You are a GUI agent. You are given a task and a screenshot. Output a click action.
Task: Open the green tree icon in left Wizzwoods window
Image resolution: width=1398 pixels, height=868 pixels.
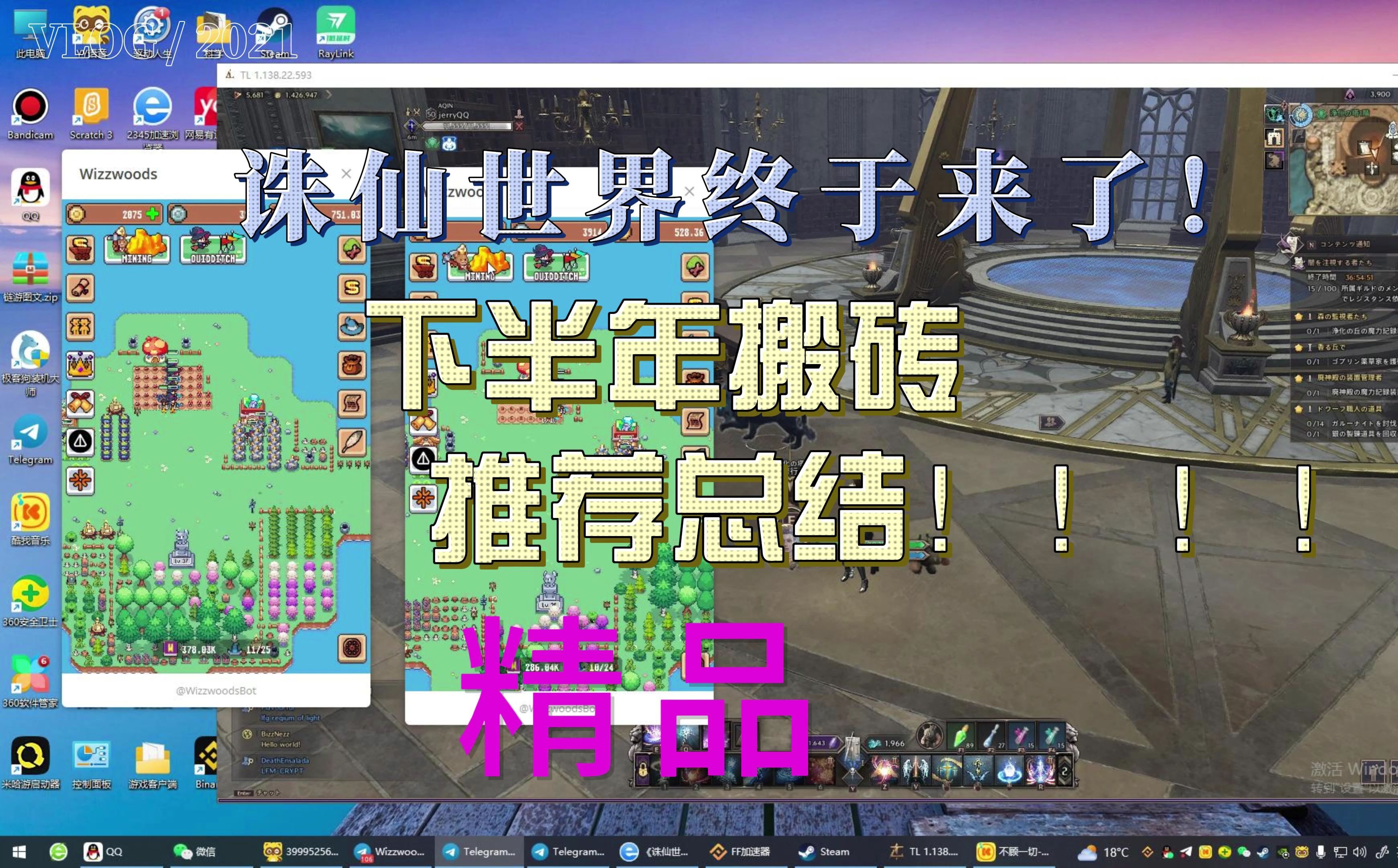352,249
